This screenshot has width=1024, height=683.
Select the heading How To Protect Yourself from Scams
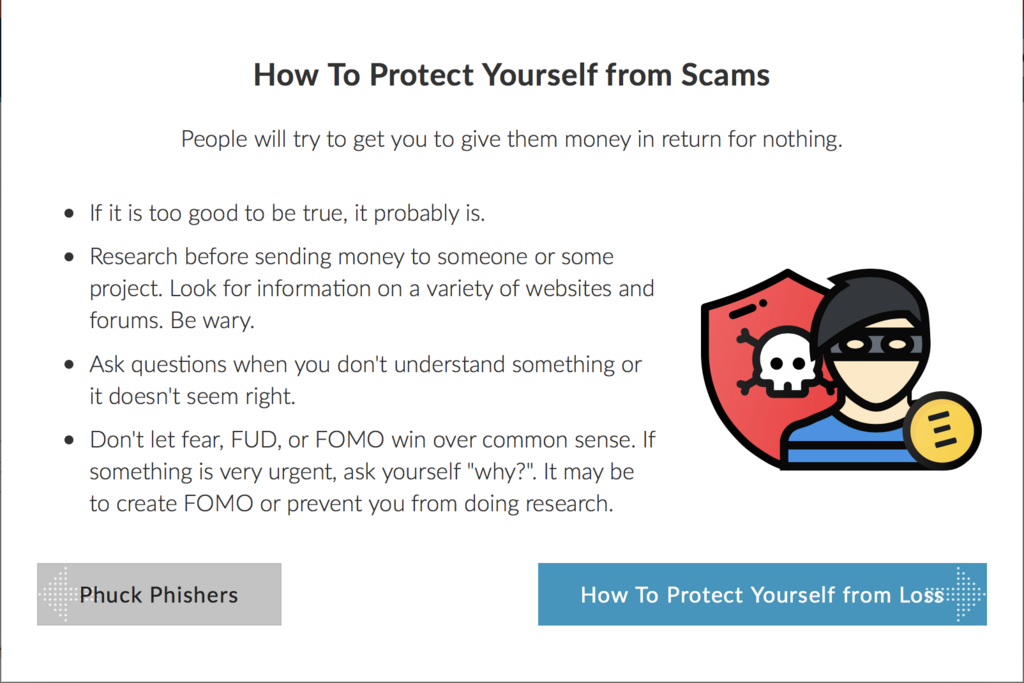tap(511, 74)
